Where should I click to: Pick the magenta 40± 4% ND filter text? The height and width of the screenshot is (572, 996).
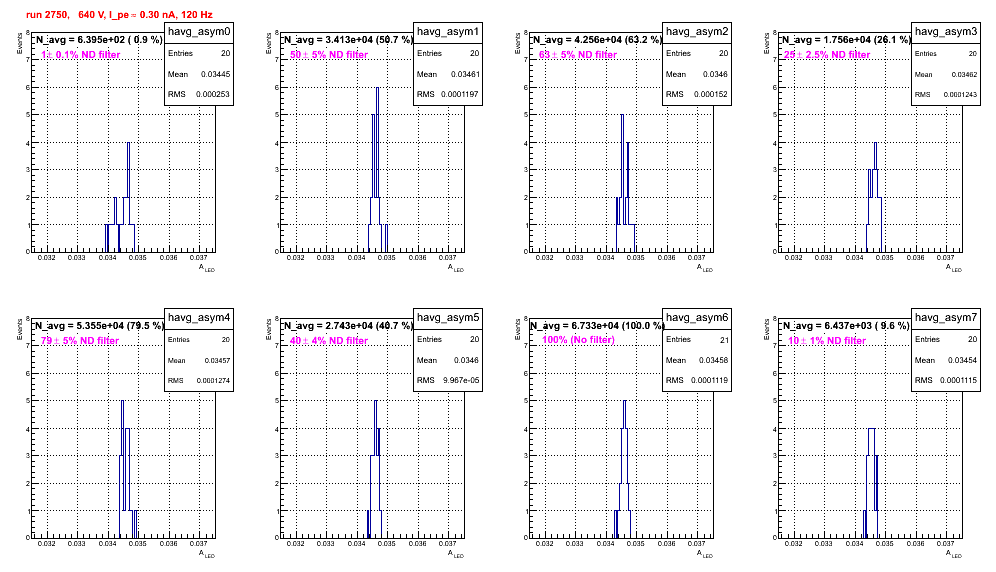(x=329, y=341)
